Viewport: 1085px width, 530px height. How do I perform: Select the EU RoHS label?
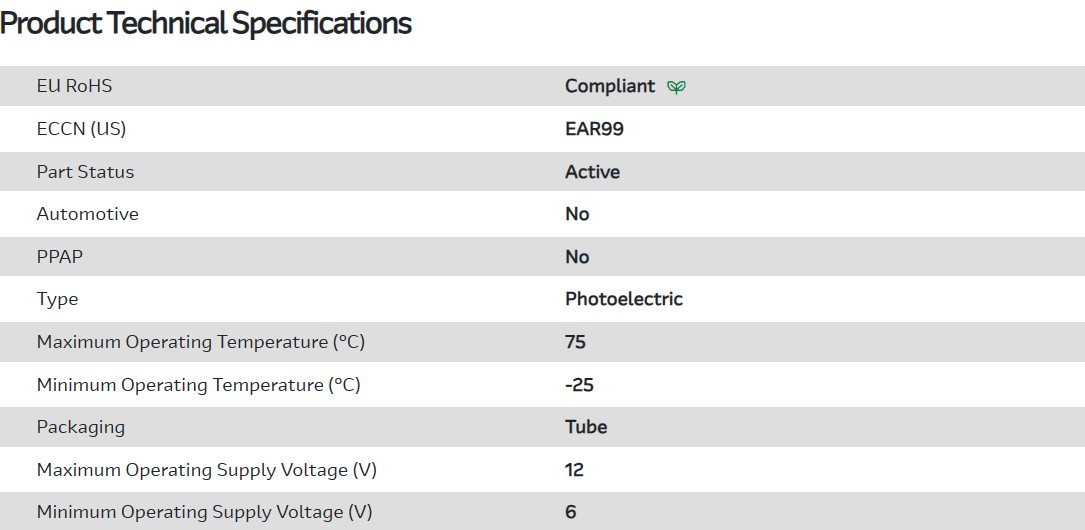click(x=74, y=86)
